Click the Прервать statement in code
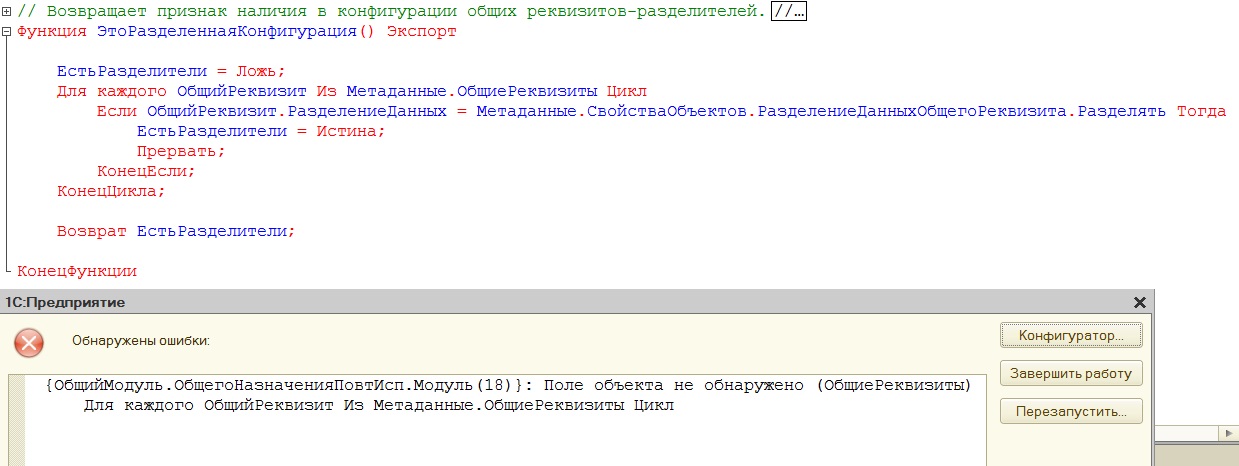The height and width of the screenshot is (466, 1239). click(x=180, y=151)
